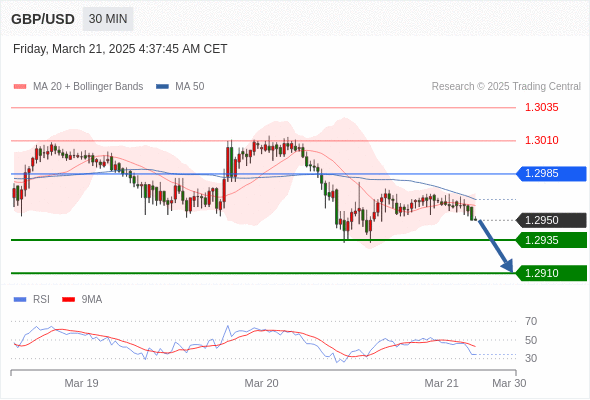Click the MA 20 + Bollinger Bands legend swatch
This screenshot has height=400, width=590.
point(20,87)
